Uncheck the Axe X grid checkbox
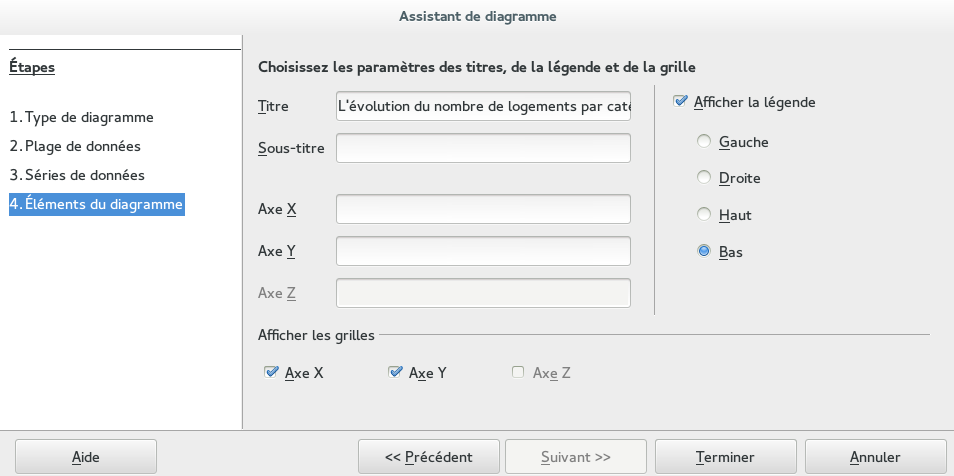This screenshot has height=476, width=954. [271, 373]
